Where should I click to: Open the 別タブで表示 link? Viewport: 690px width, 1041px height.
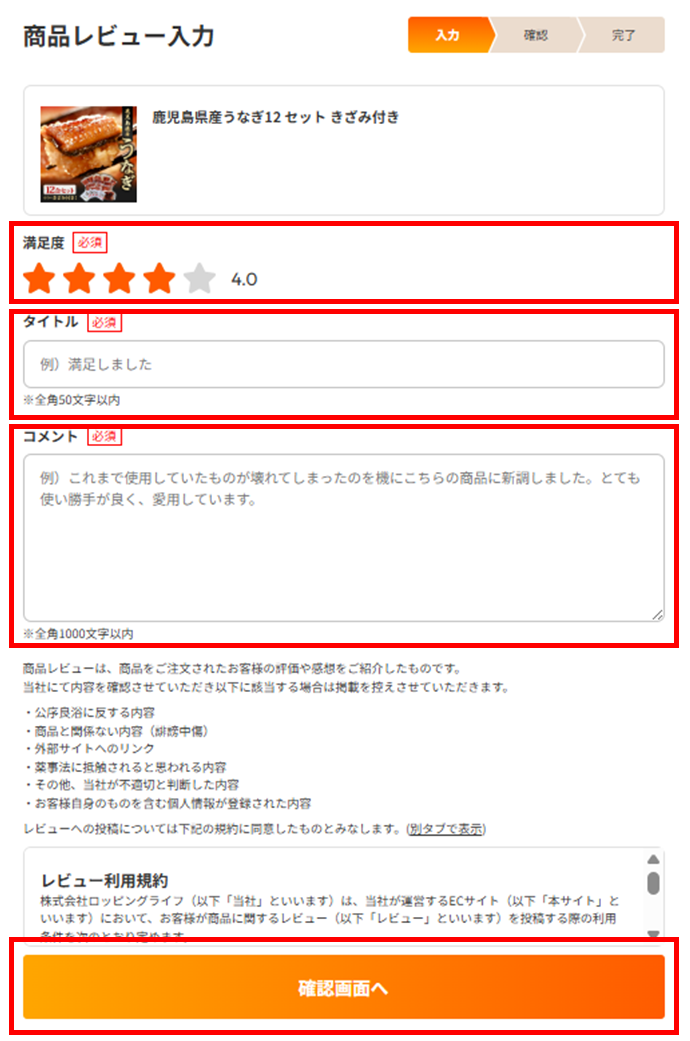tap(446, 829)
